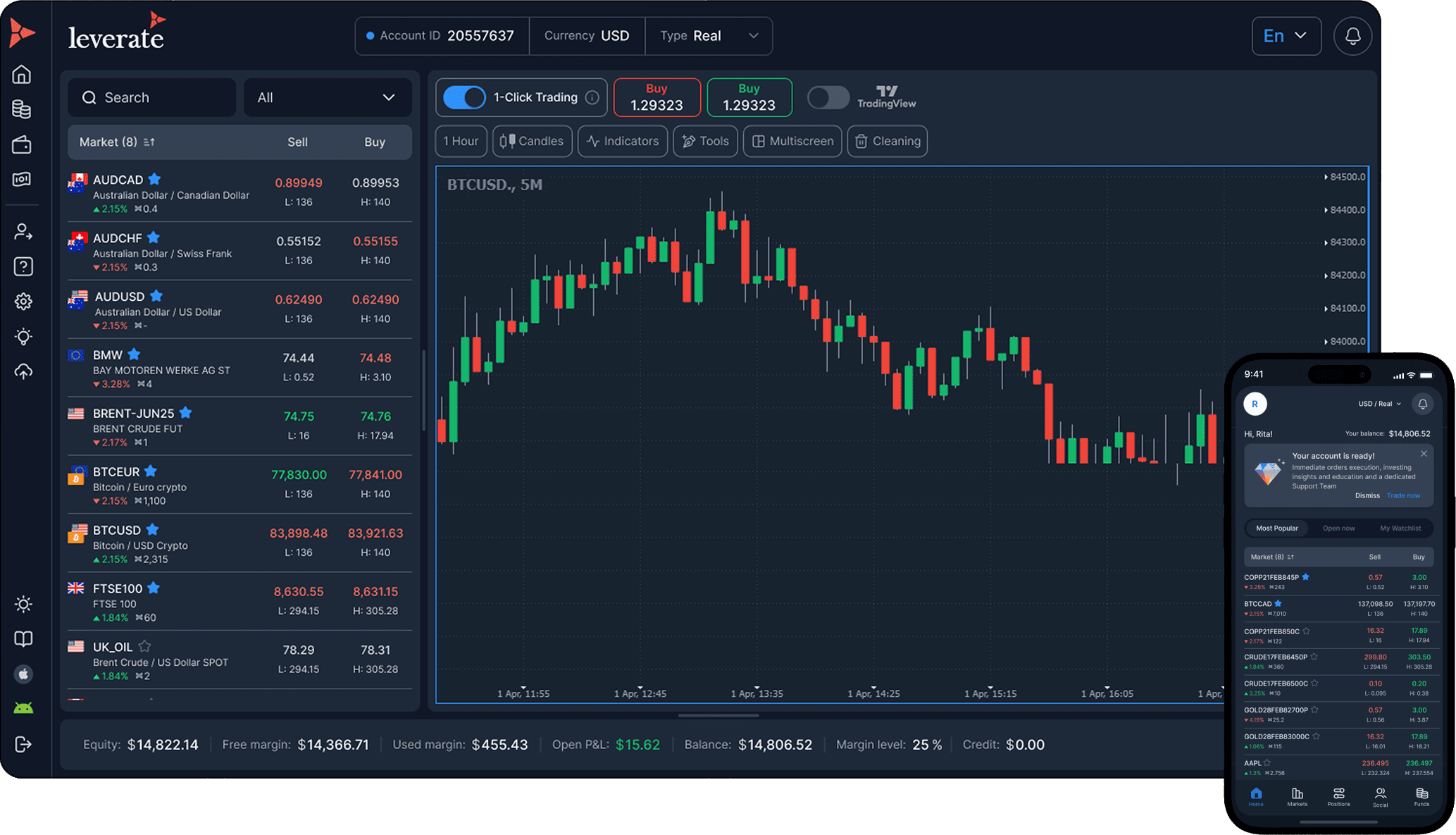Screen dimensions: 1456x835
Task: Select the AAPL row on the phone
Action: tap(1338, 767)
